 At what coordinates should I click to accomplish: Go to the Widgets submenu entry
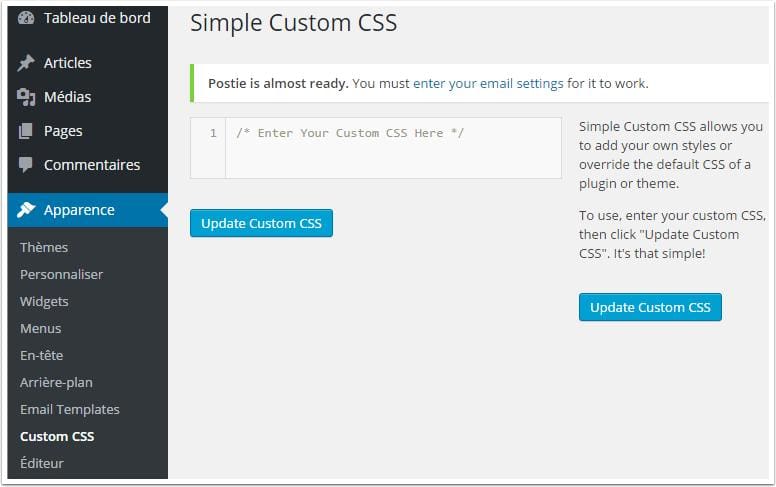pyautogui.click(x=44, y=301)
